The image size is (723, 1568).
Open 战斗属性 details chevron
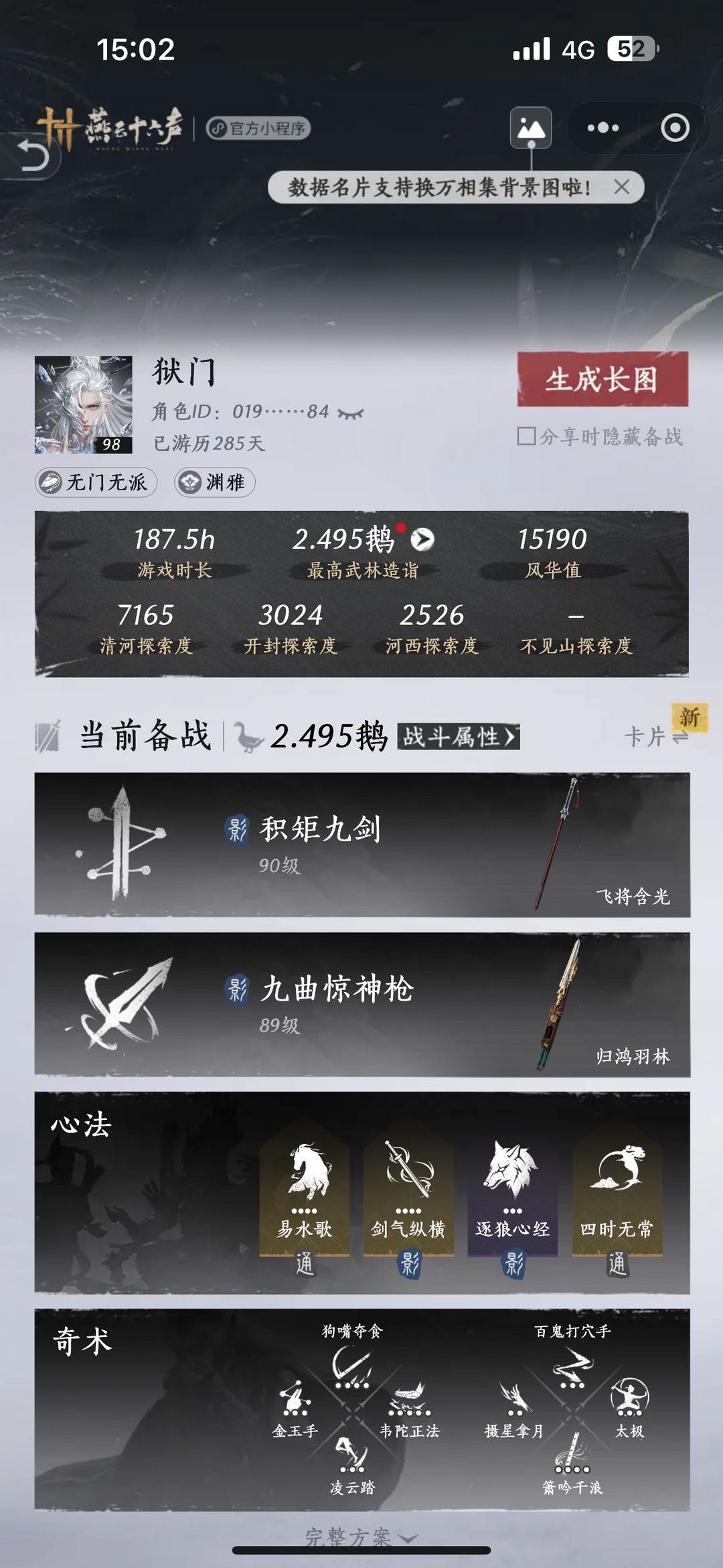pos(459,737)
